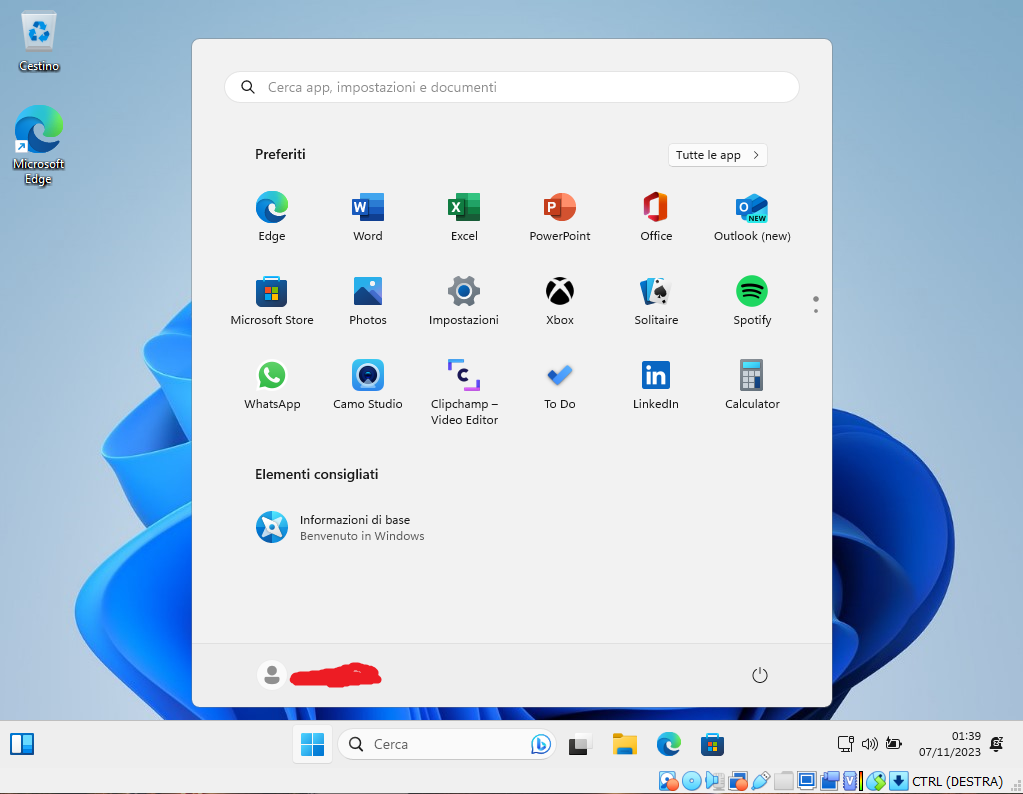Launch the Xbox app

click(560, 301)
